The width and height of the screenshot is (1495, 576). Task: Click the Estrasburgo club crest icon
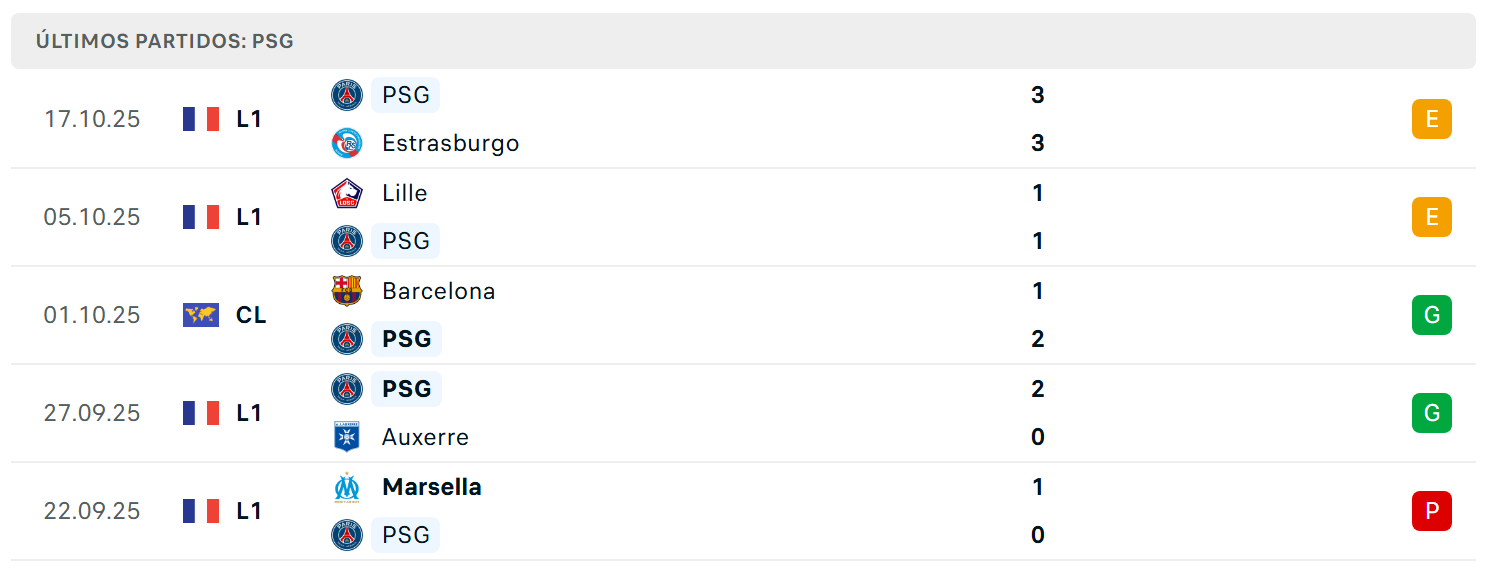tap(347, 143)
